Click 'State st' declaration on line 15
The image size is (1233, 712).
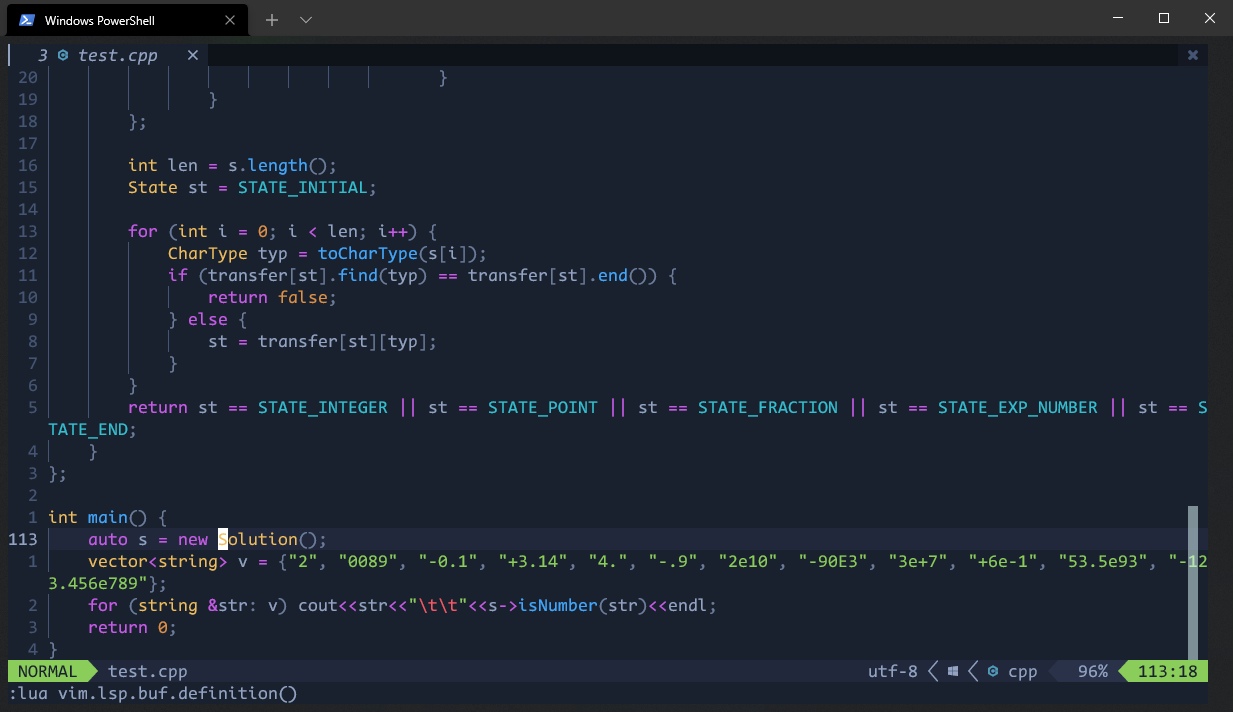168,187
